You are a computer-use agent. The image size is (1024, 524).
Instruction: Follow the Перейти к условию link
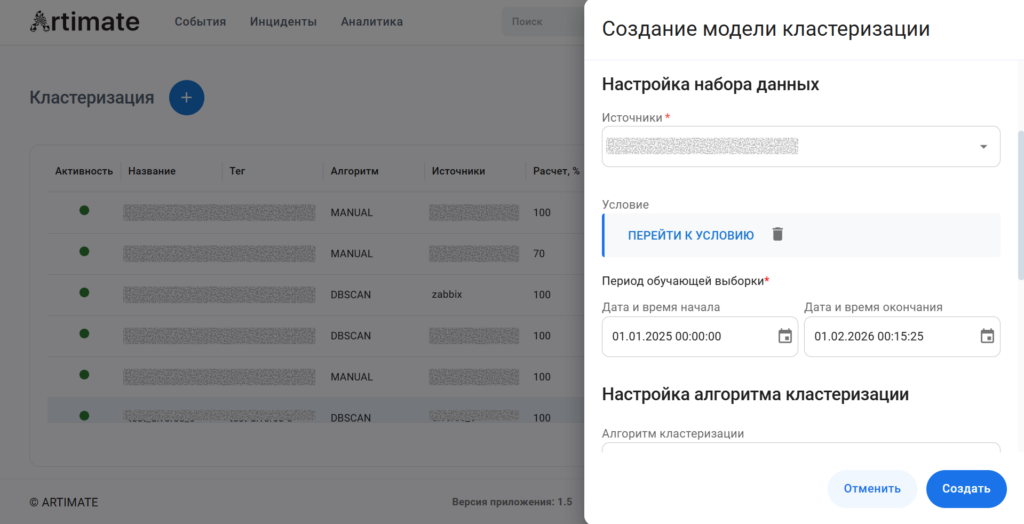[690, 235]
